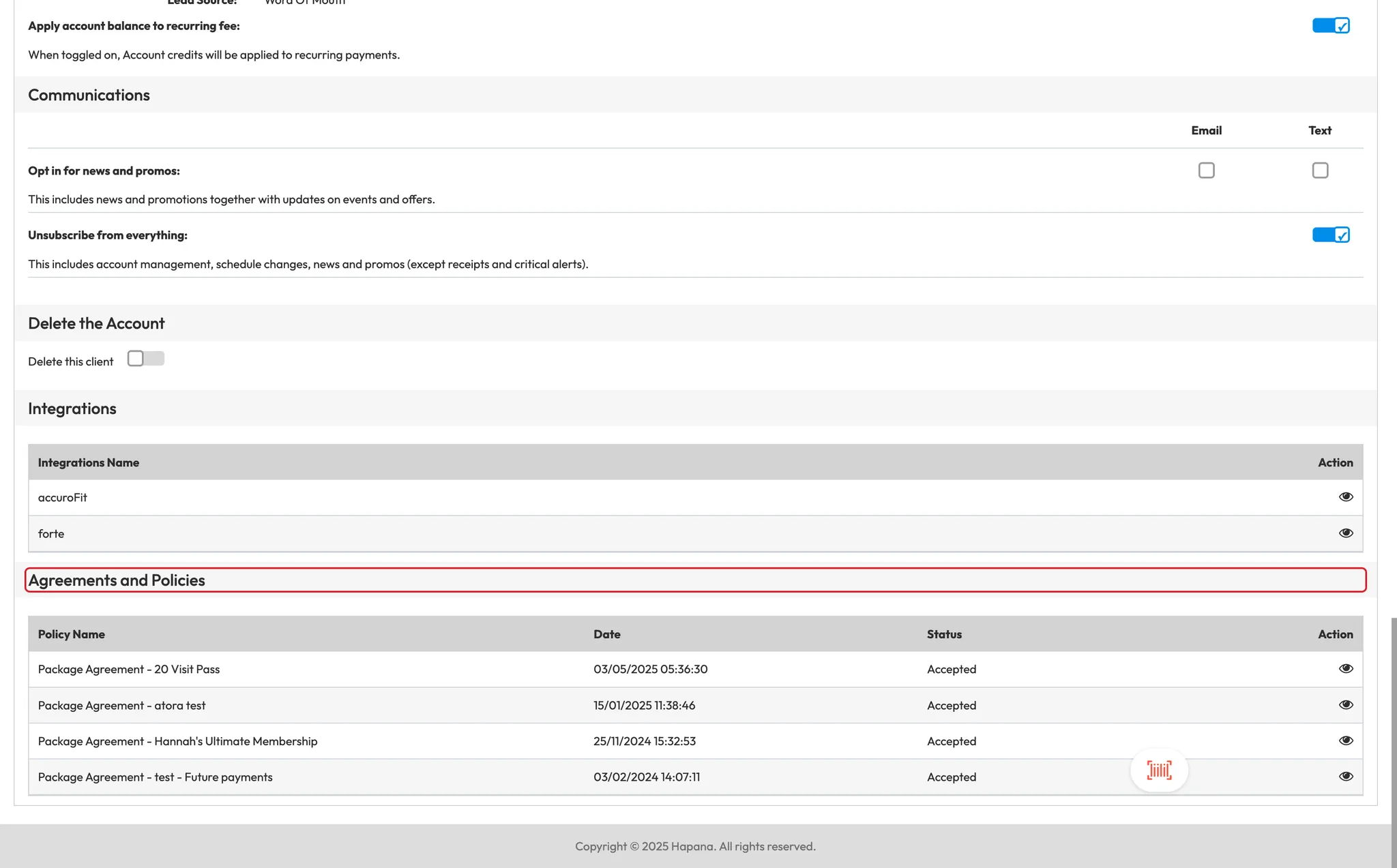View the 20 Visit Pass agreement
The height and width of the screenshot is (868, 1397).
pyautogui.click(x=1345, y=669)
